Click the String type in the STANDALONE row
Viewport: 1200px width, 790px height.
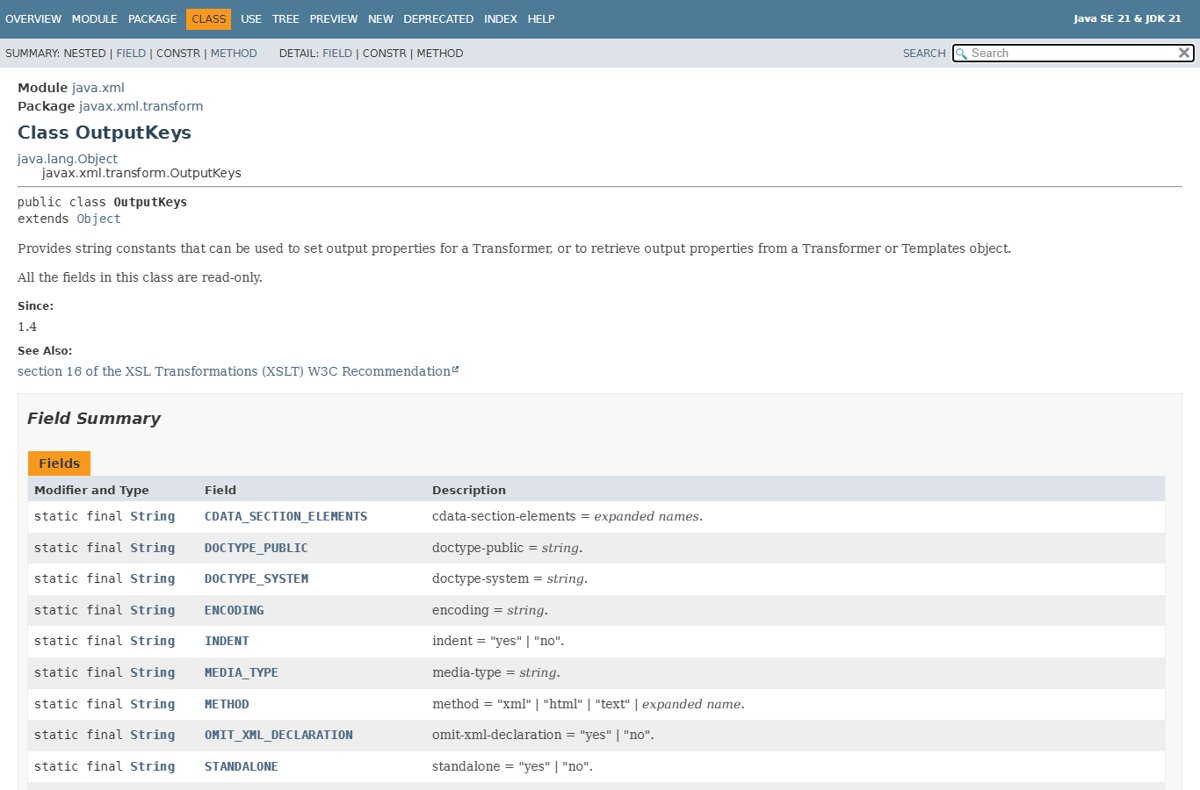(x=152, y=766)
